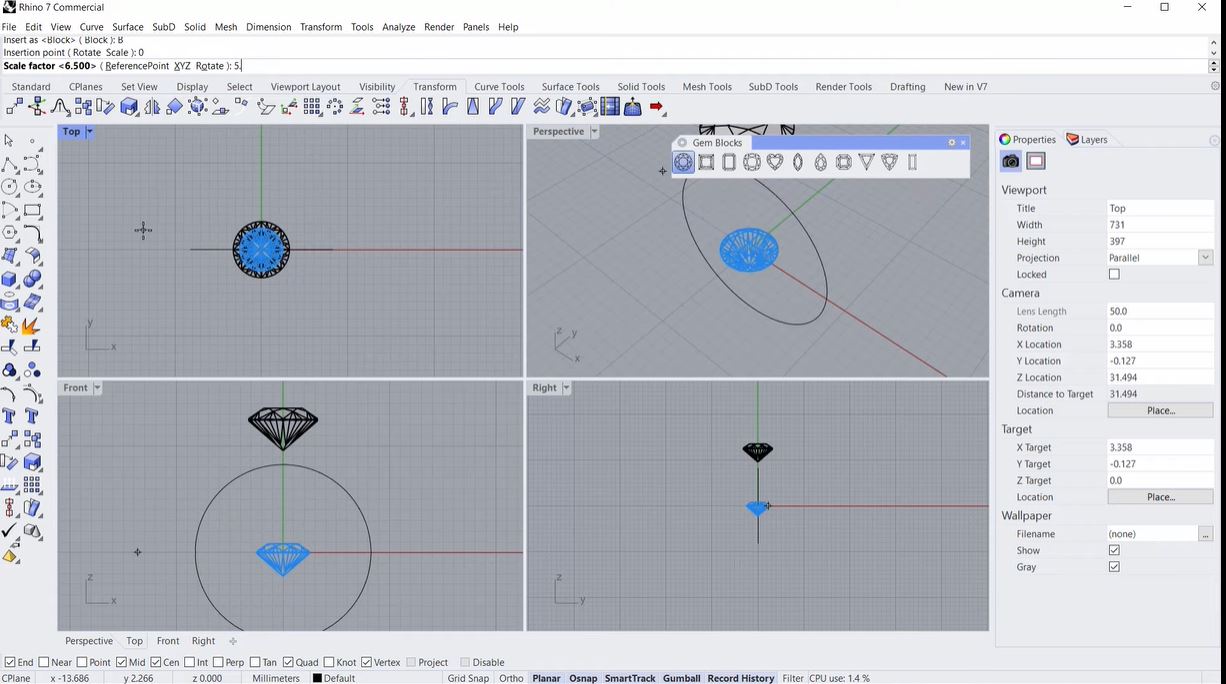
Task: Pick the baguette gem block
Action: [x=912, y=162]
